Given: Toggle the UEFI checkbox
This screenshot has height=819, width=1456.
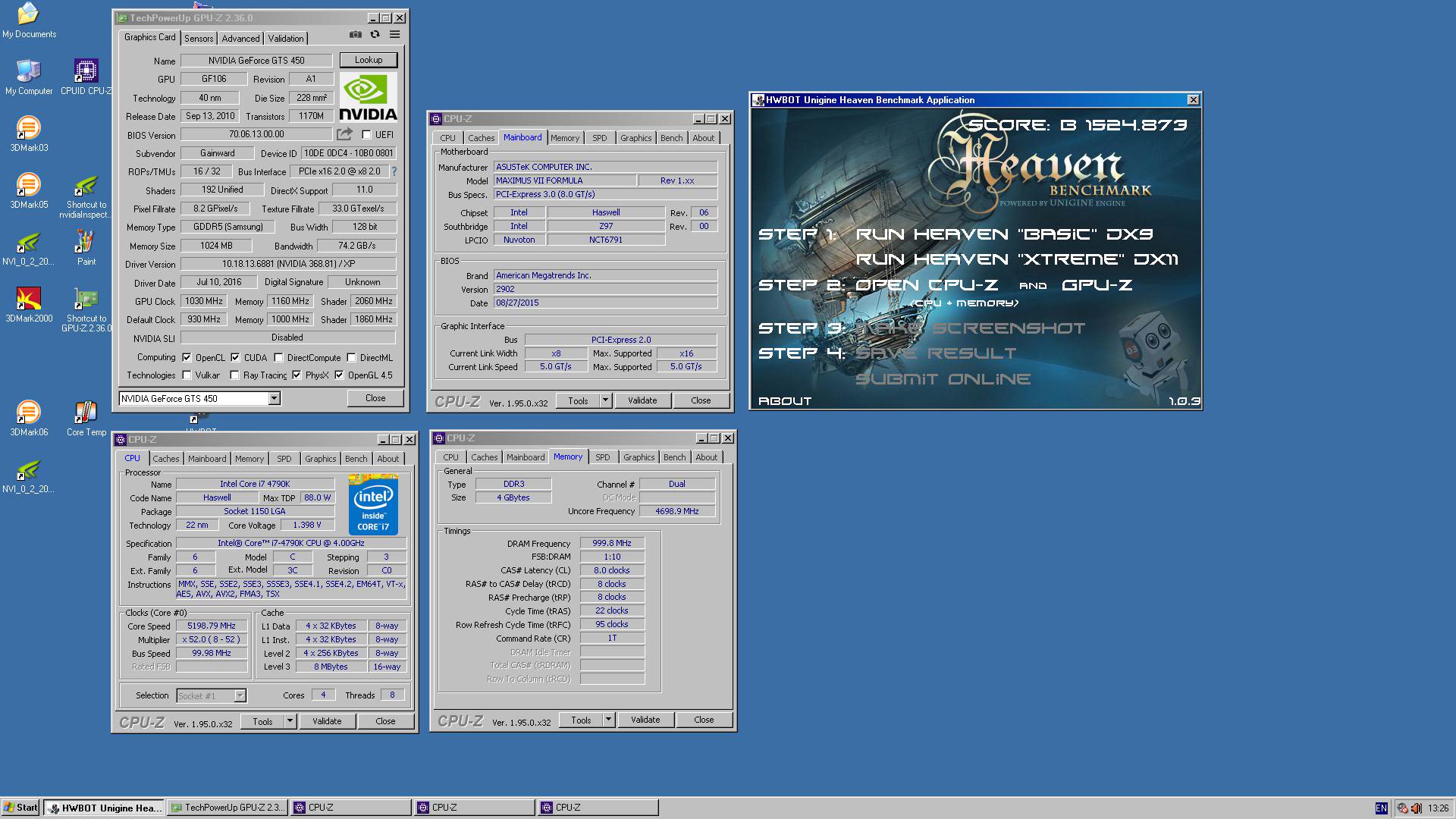Looking at the screenshot, I should point(367,135).
